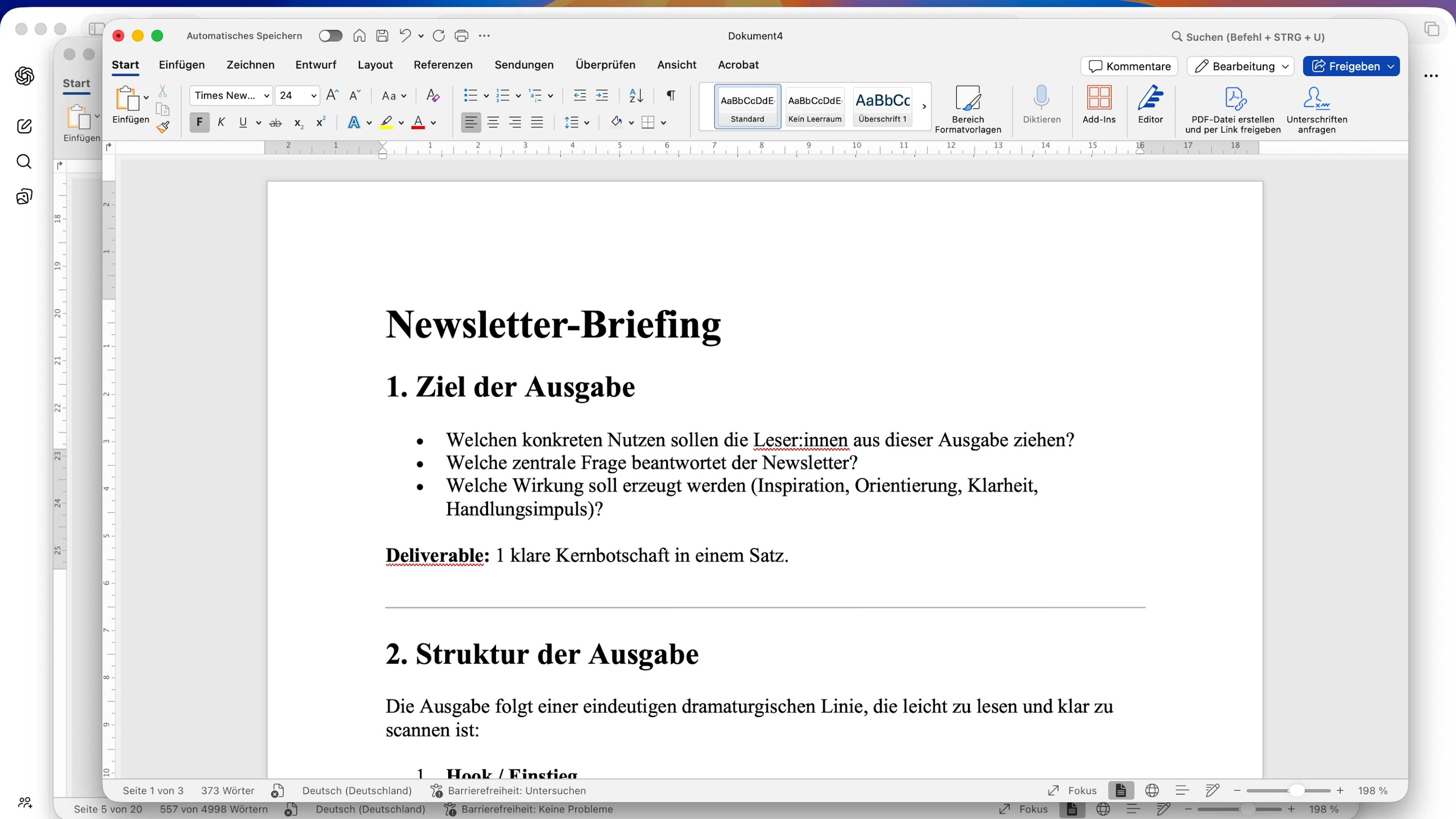
Task: Click the sort A-Z icon
Action: pyautogui.click(x=636, y=95)
